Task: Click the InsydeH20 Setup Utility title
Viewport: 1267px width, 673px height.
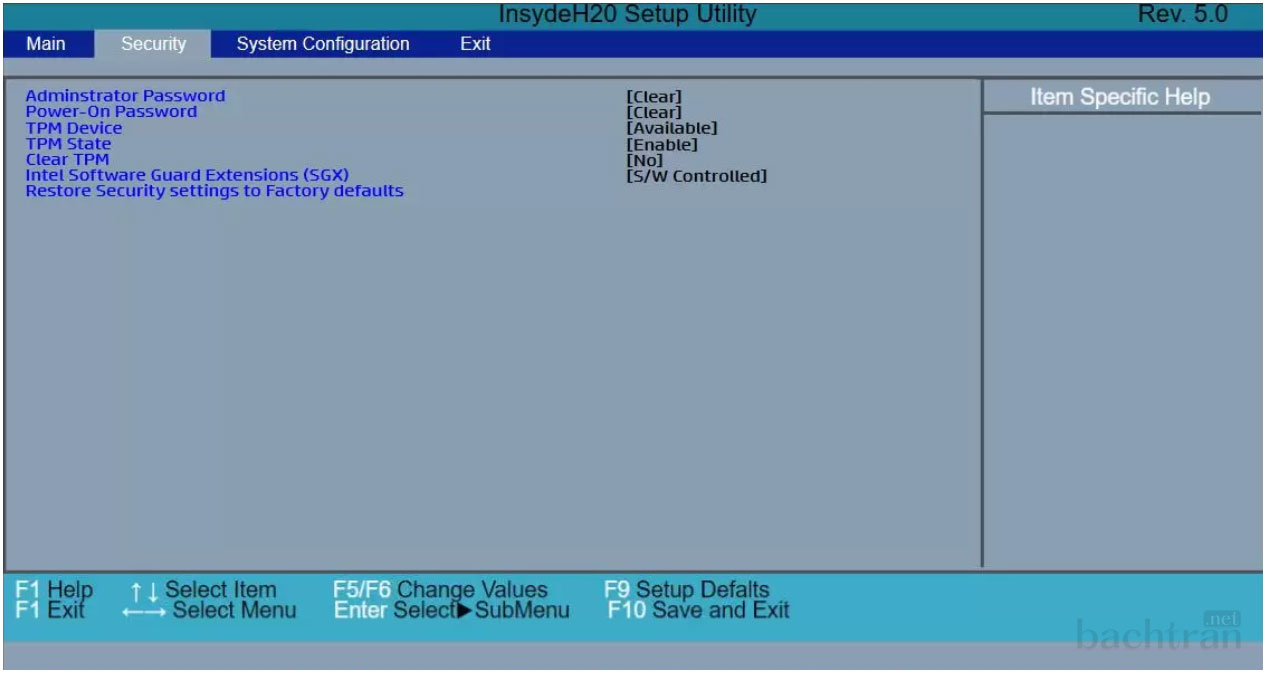Action: point(627,15)
